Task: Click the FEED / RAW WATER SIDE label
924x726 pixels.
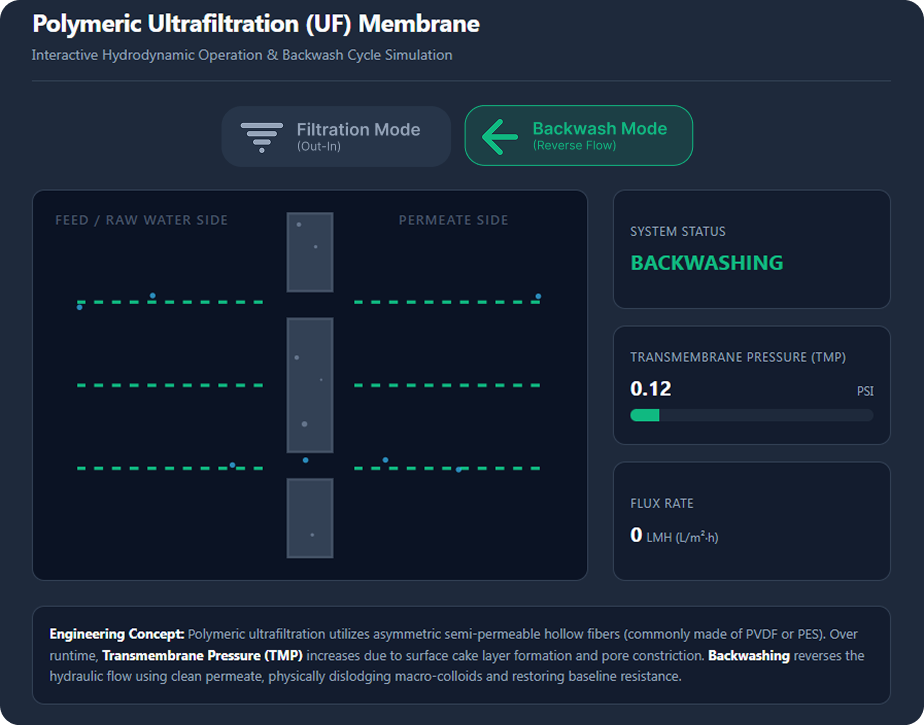Action: pos(141,220)
